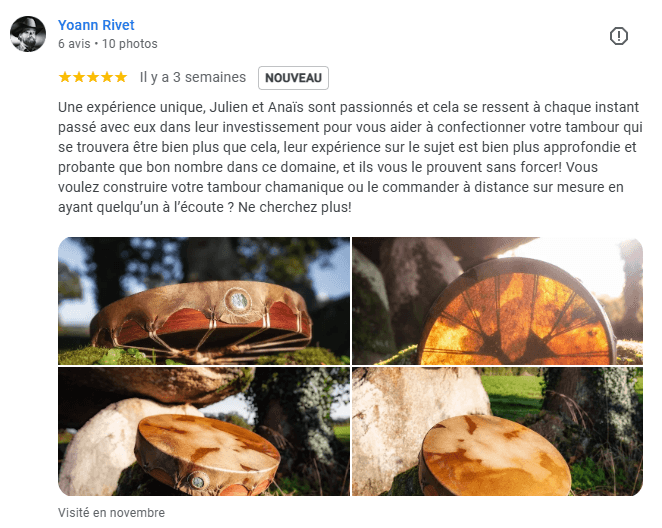Open Yoann Rivet's profile avatar picture
Viewport: 662px width, 528px height.
click(28, 34)
